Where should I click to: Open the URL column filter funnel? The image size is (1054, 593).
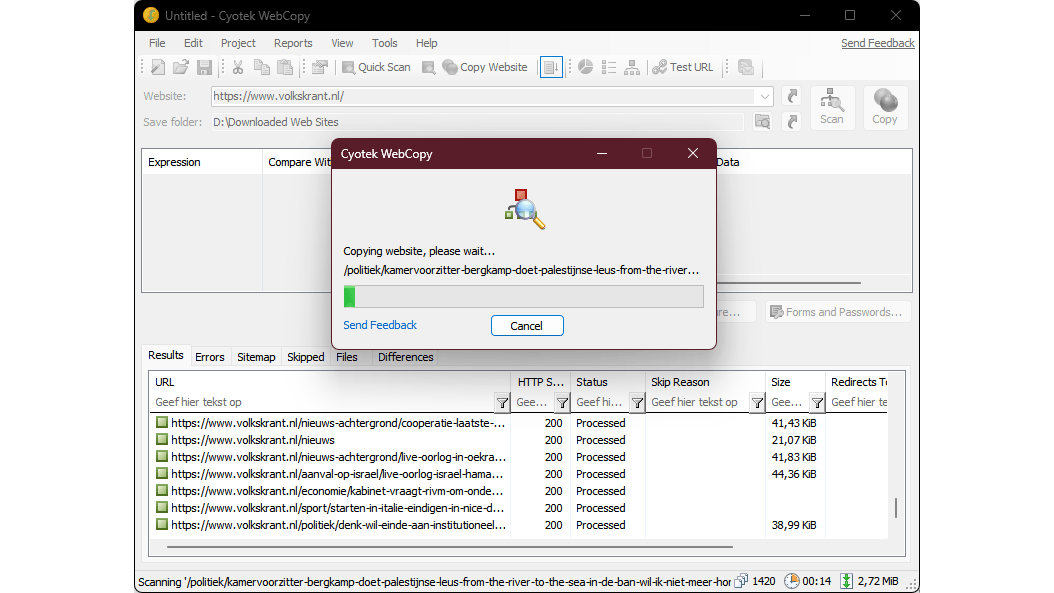point(502,403)
